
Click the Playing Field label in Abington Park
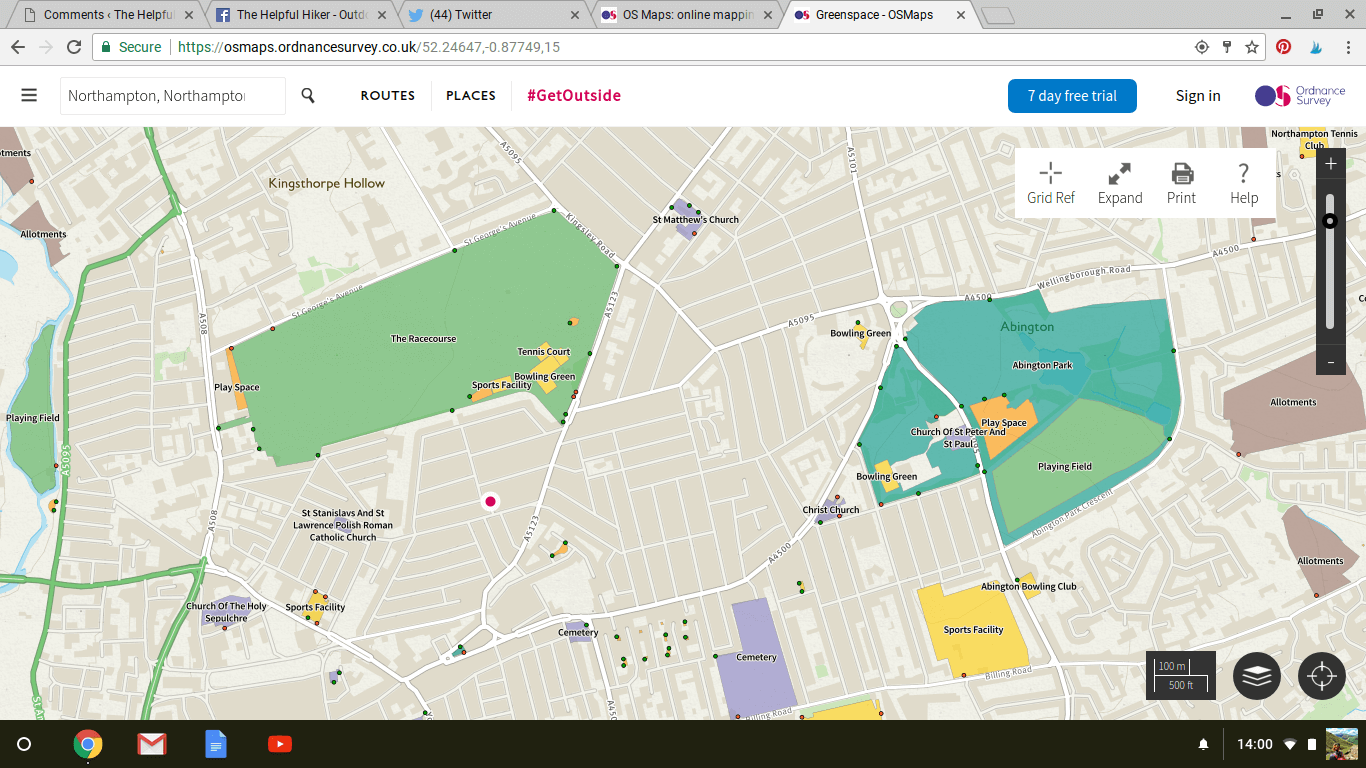point(1064,467)
